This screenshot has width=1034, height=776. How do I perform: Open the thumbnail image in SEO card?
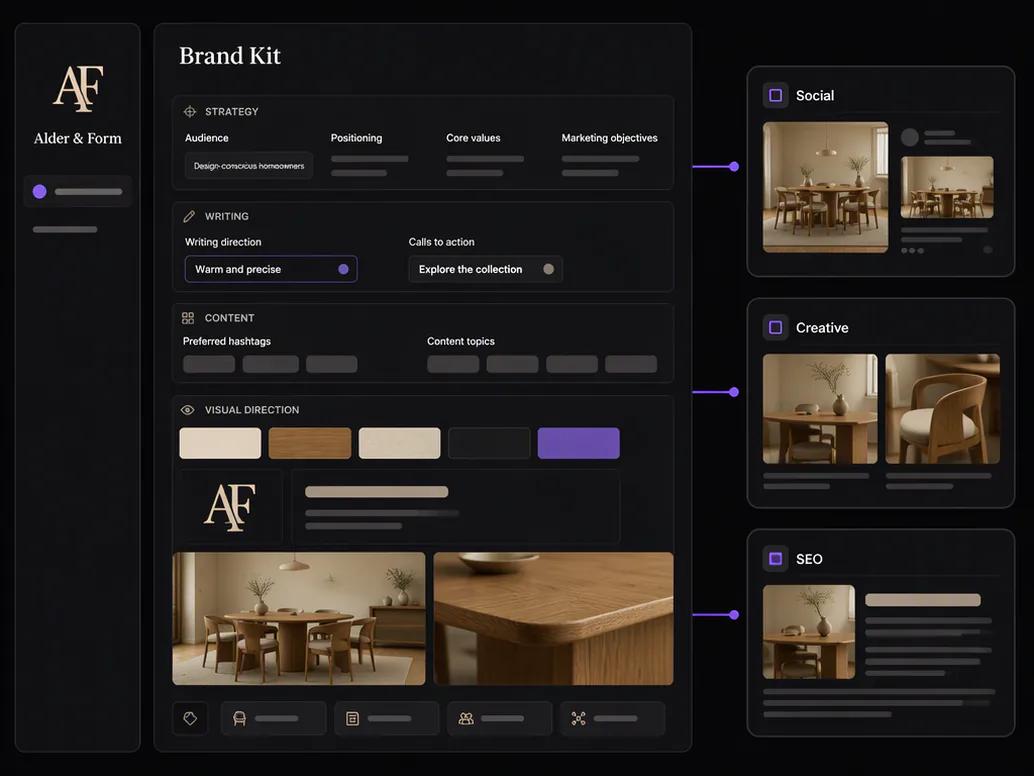(809, 632)
